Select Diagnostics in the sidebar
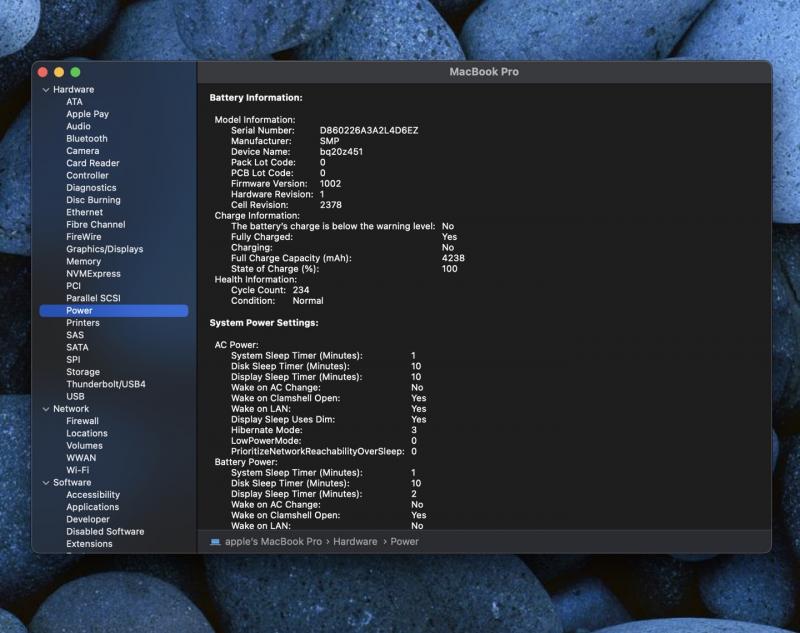Screen dimensions: 800x633 pos(91,188)
